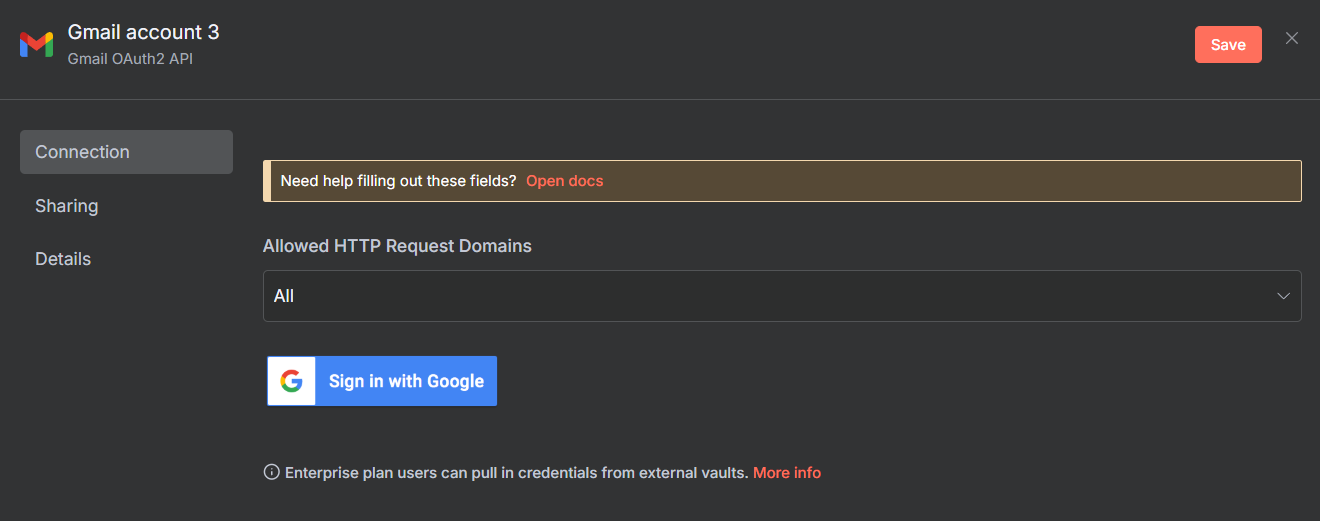Expand the dropdown chevron arrow
1320x521 pixels.
coord(1284,296)
